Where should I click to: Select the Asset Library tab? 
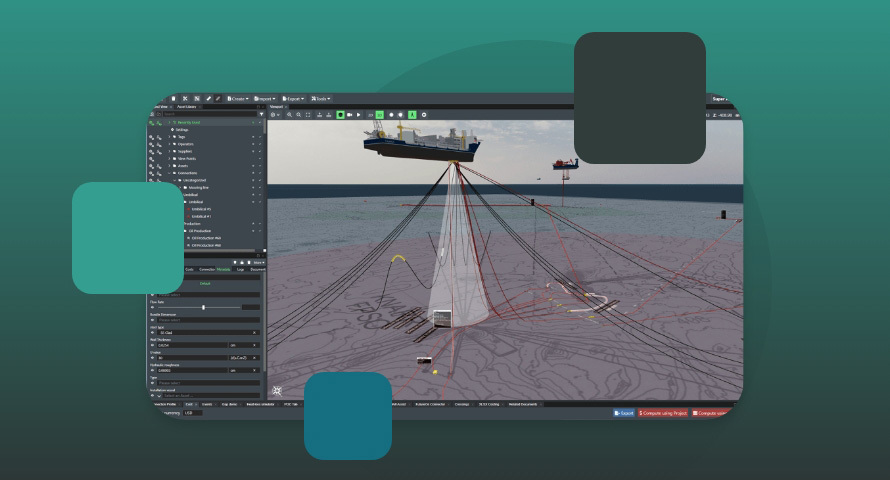[x=188, y=106]
